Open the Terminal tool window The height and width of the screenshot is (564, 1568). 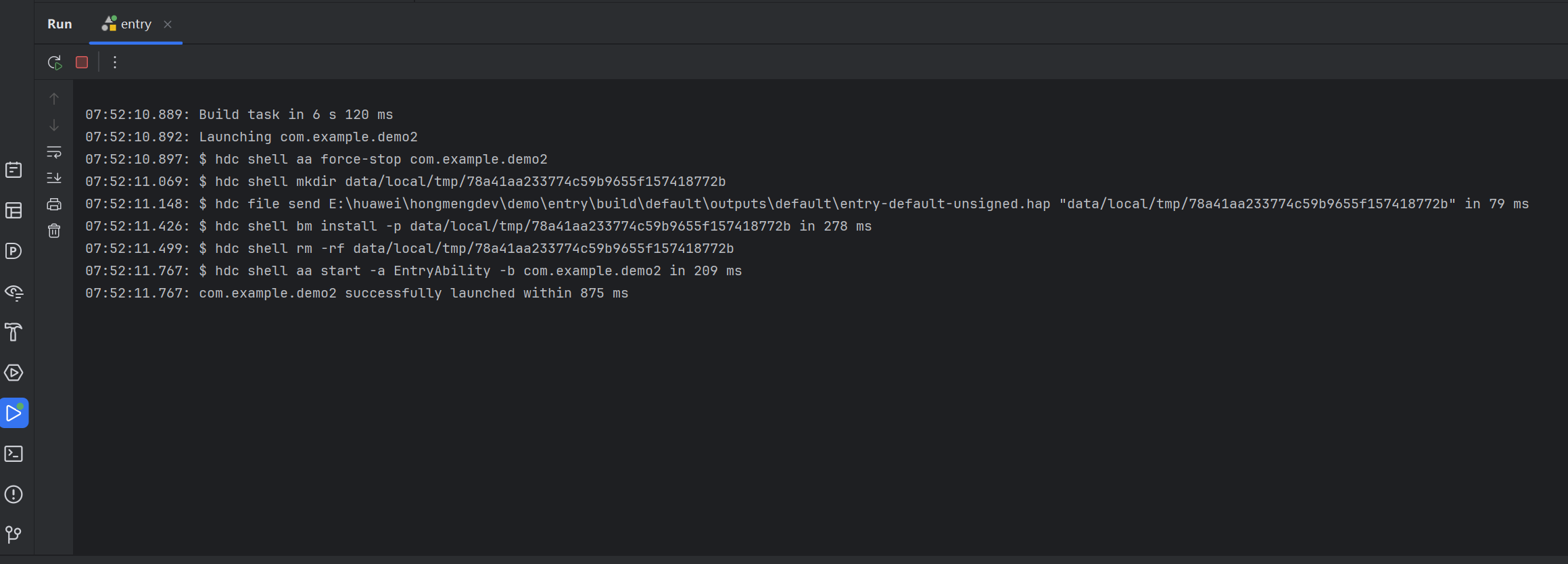click(x=14, y=454)
